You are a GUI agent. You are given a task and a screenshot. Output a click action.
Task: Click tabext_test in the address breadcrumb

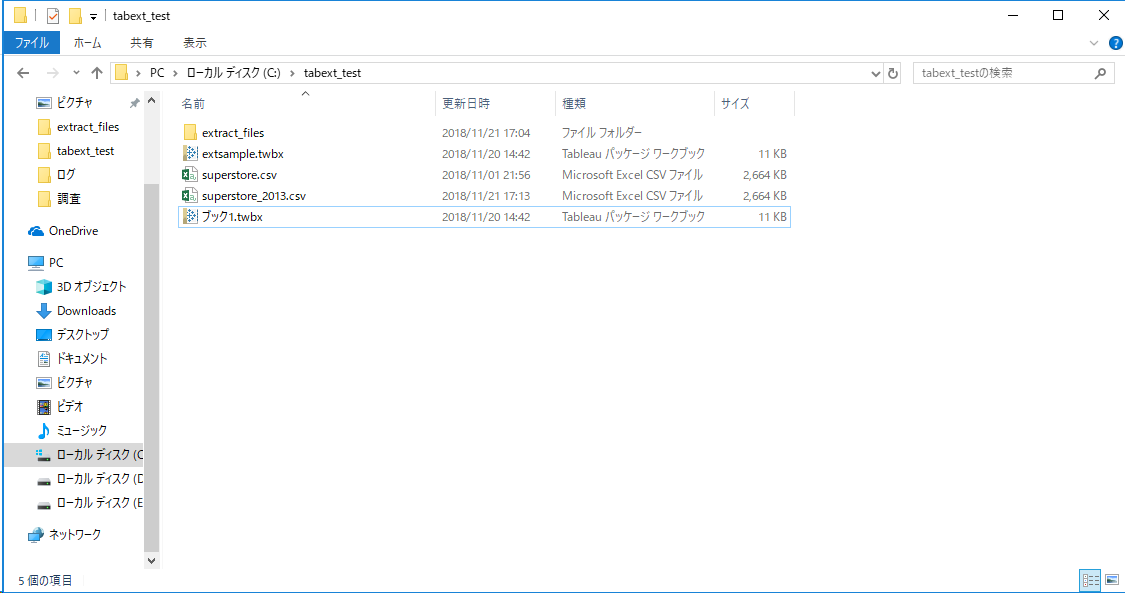(x=332, y=73)
